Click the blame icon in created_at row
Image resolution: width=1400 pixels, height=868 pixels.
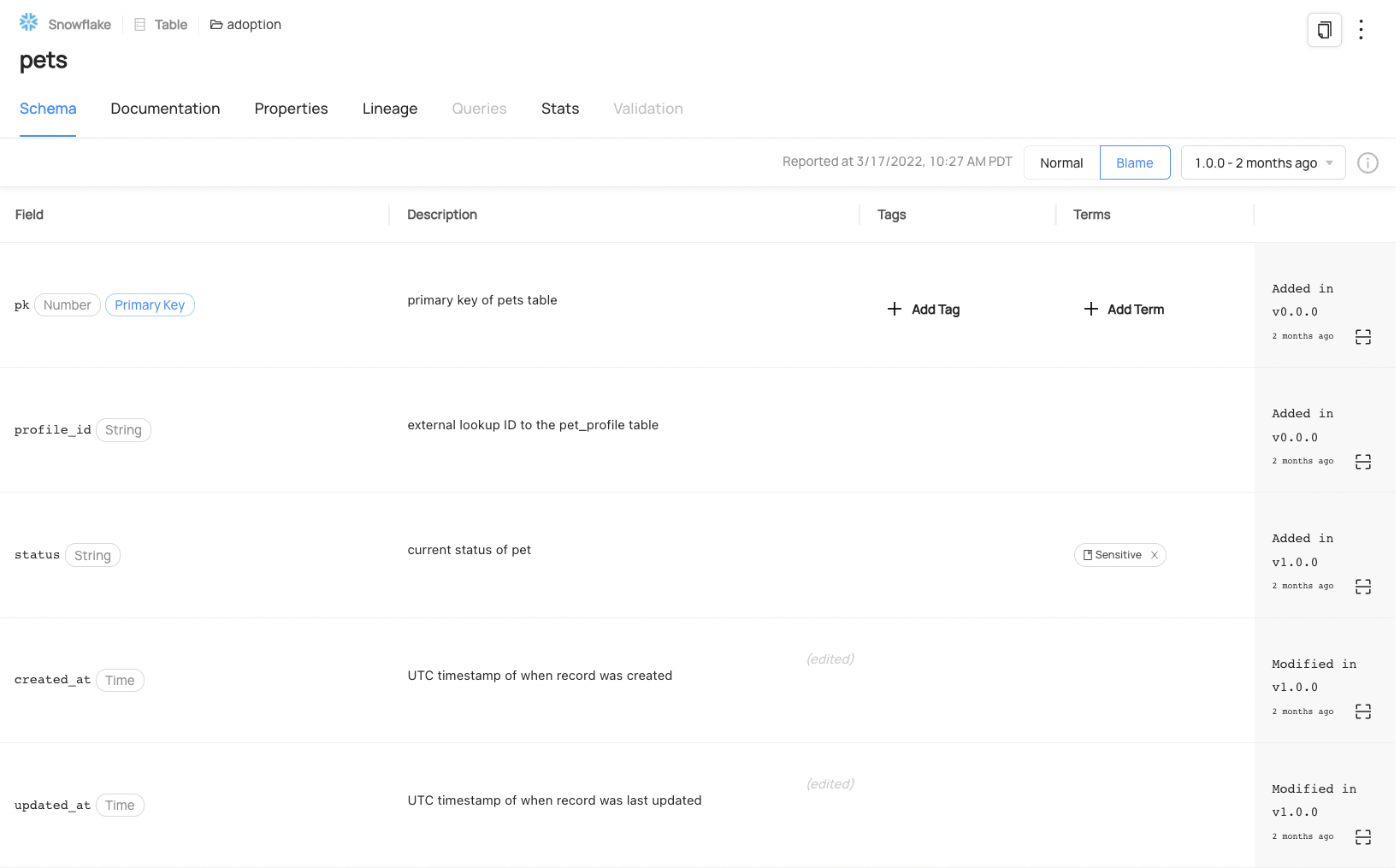(x=1363, y=712)
